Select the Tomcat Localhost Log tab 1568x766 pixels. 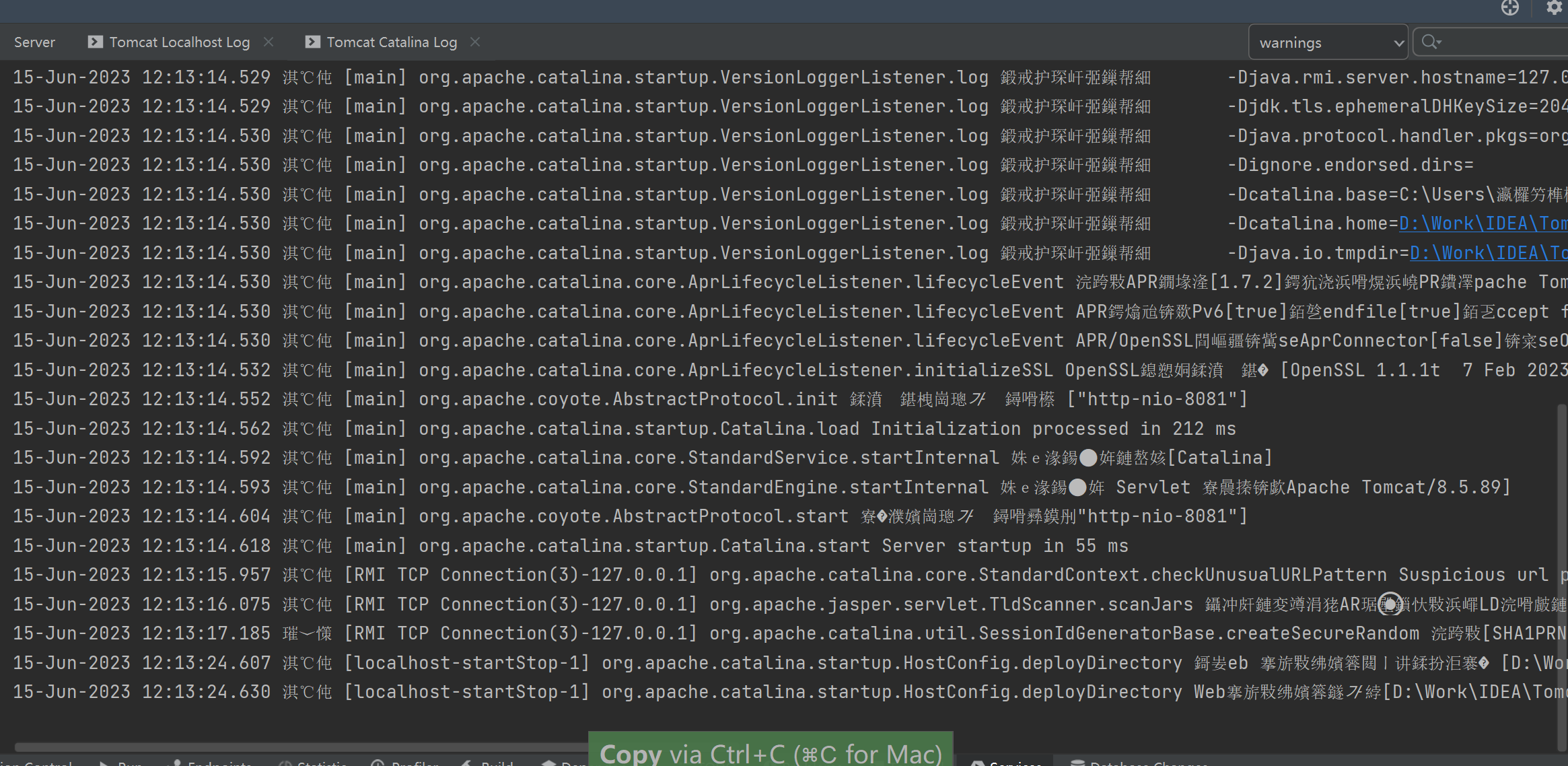click(179, 41)
